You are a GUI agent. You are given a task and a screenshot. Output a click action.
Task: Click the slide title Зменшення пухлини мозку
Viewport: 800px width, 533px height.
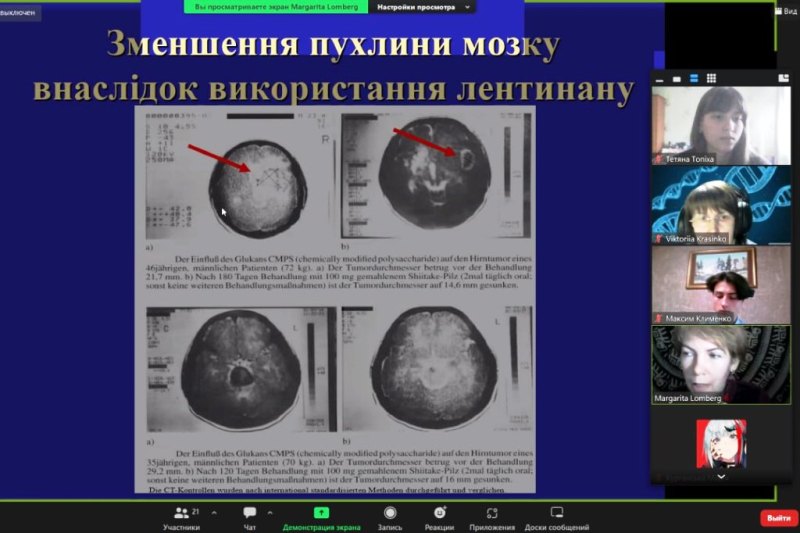click(x=333, y=45)
